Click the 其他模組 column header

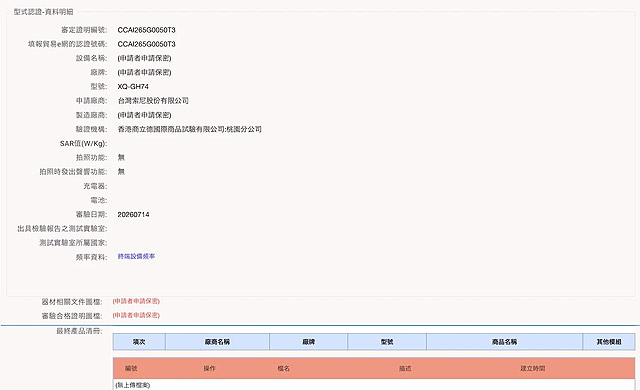click(609, 342)
